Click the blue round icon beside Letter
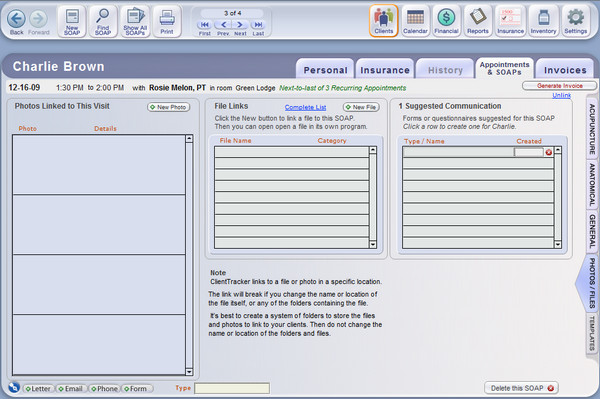This screenshot has height=399, width=600. 14,387
